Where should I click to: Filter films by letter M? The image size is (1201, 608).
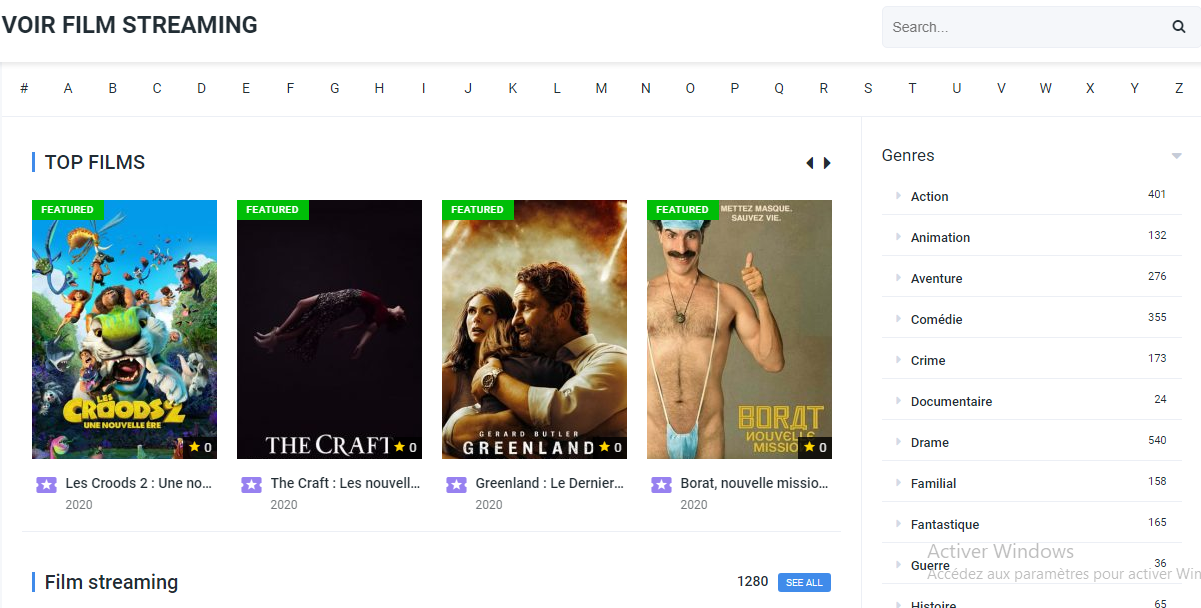click(x=601, y=88)
